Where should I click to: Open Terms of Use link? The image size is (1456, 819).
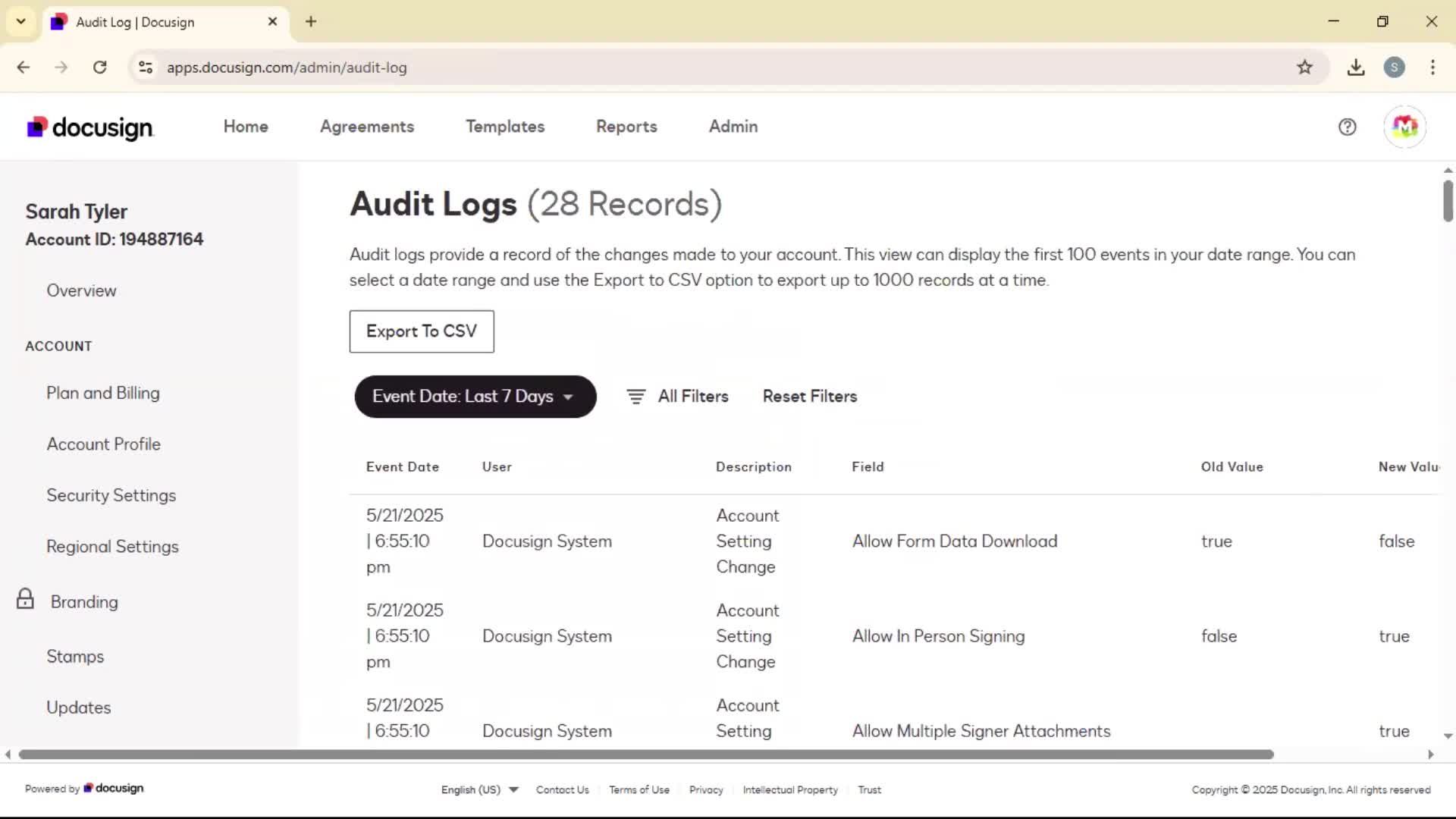click(639, 789)
